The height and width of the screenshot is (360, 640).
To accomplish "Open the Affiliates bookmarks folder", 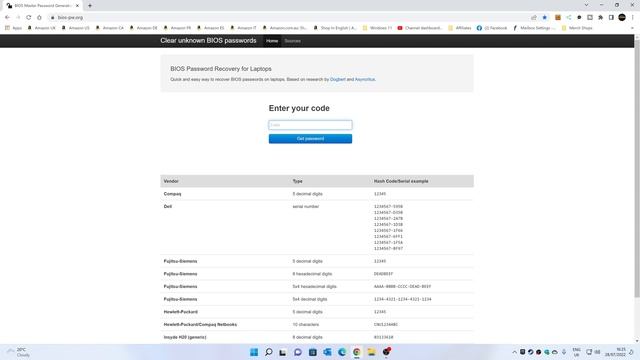I will coord(460,28).
